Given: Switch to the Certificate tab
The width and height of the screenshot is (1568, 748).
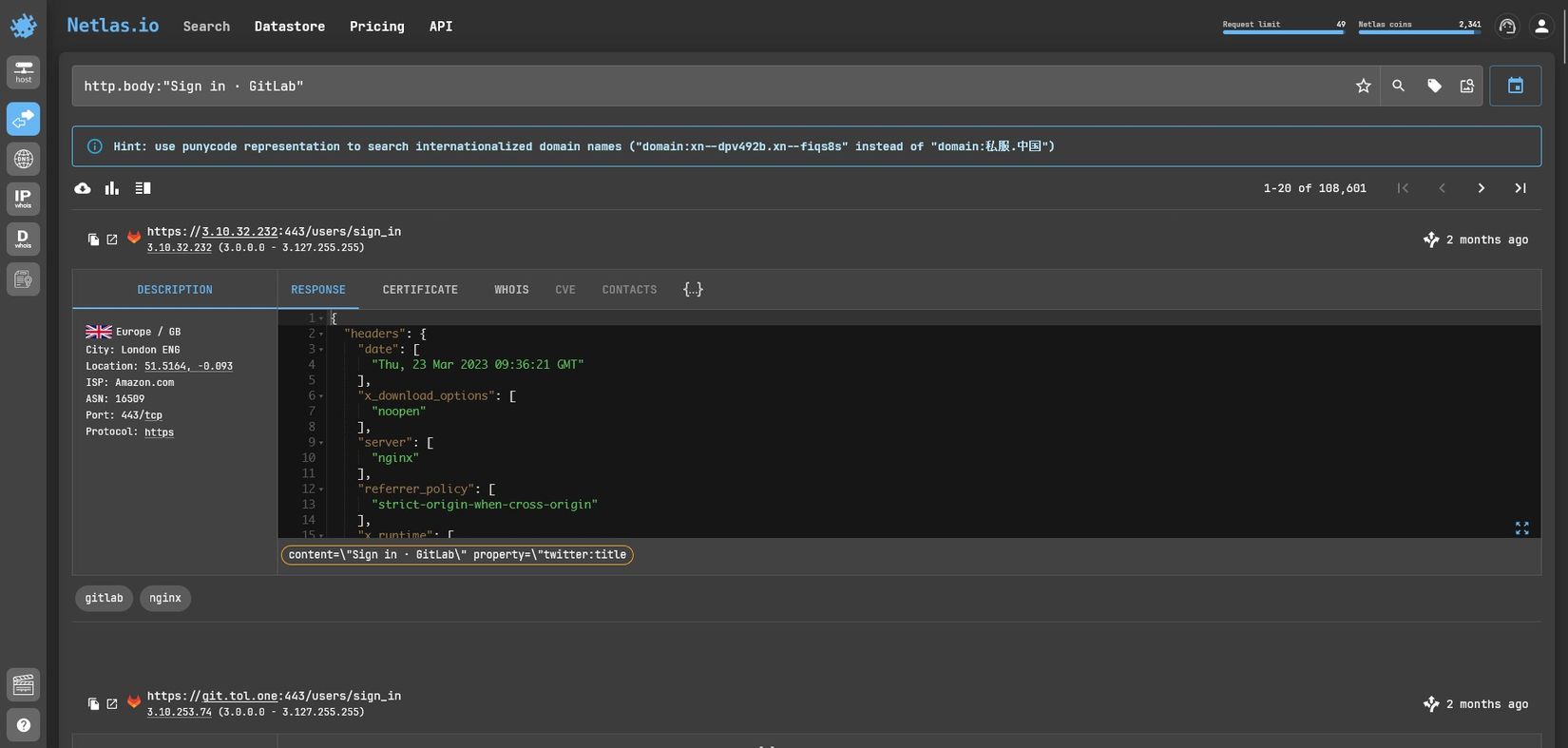Looking at the screenshot, I should pos(420,290).
